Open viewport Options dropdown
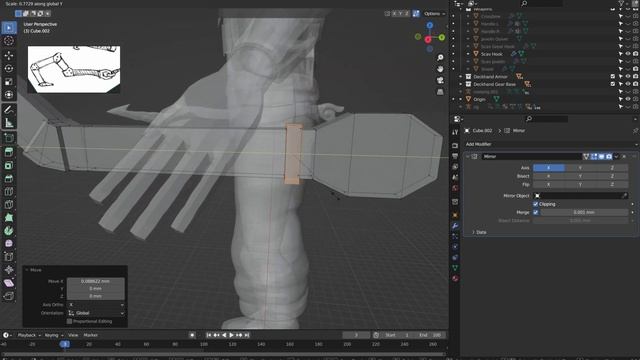Screen dimensions: 640x360 coord(434,13)
